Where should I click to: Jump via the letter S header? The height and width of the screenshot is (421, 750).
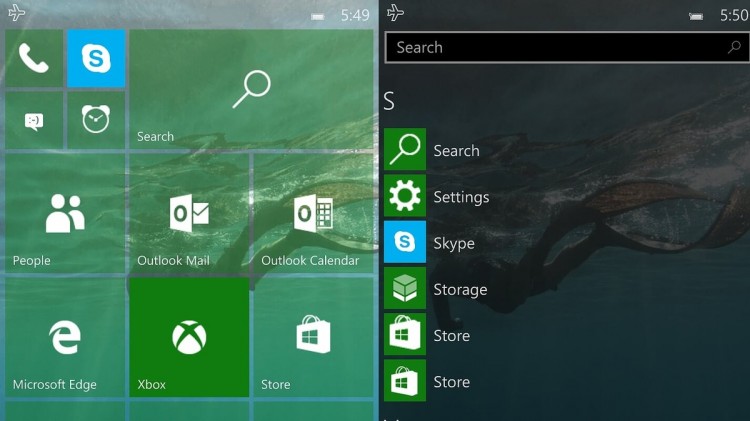(389, 101)
